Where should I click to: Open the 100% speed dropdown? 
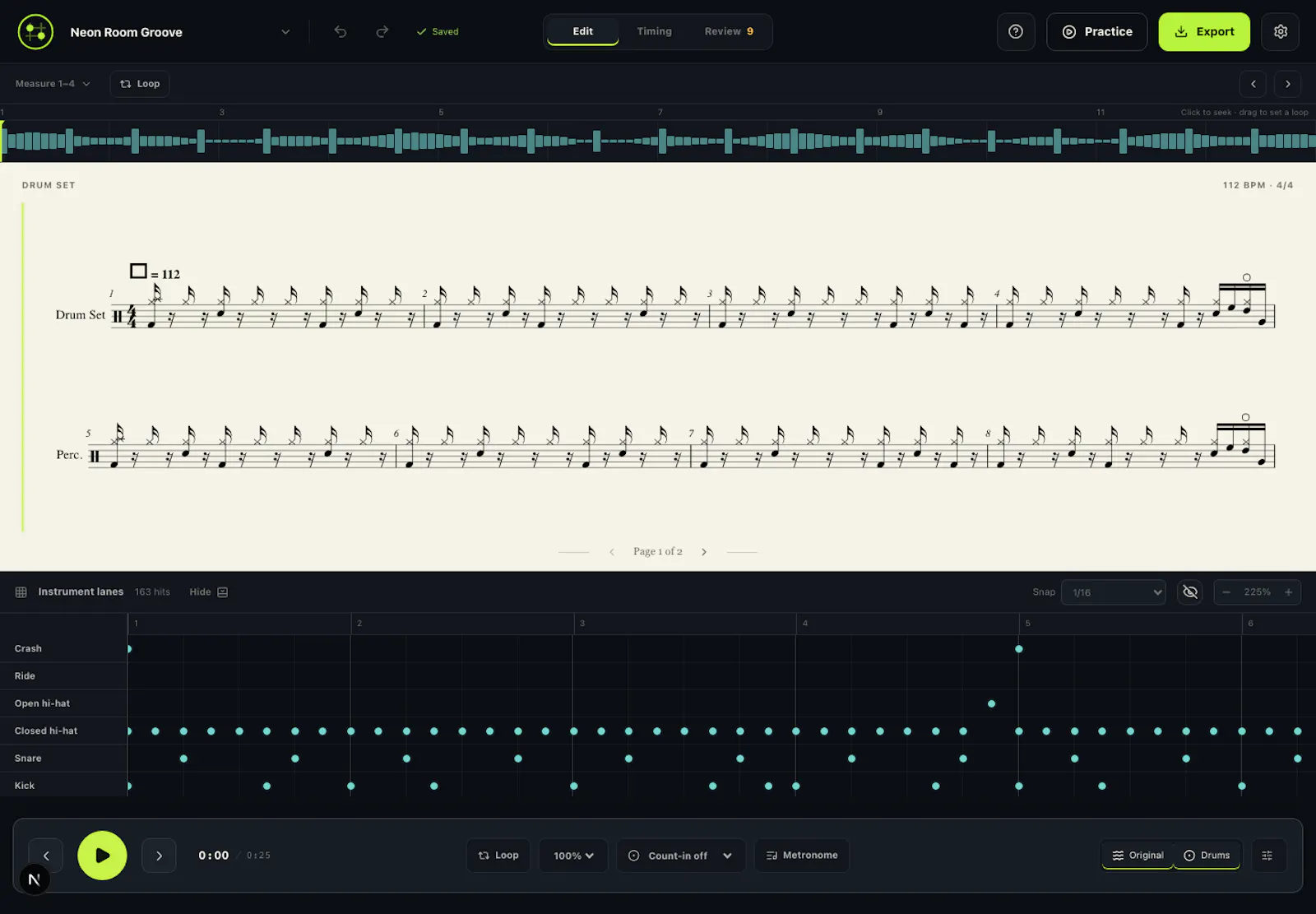click(x=573, y=856)
